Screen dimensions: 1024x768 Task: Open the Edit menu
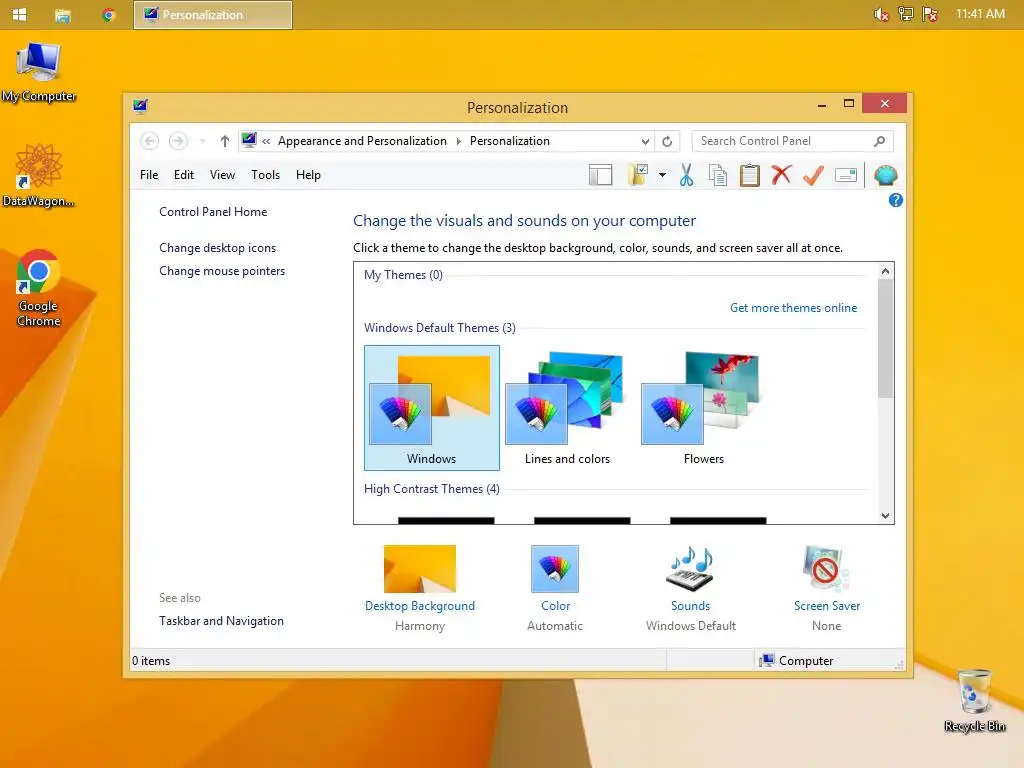[x=184, y=175]
